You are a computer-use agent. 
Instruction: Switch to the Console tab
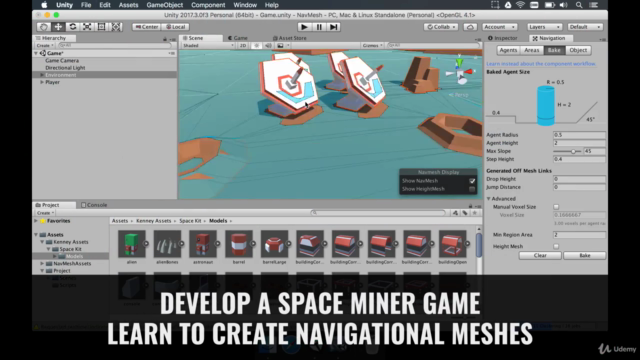(x=94, y=205)
